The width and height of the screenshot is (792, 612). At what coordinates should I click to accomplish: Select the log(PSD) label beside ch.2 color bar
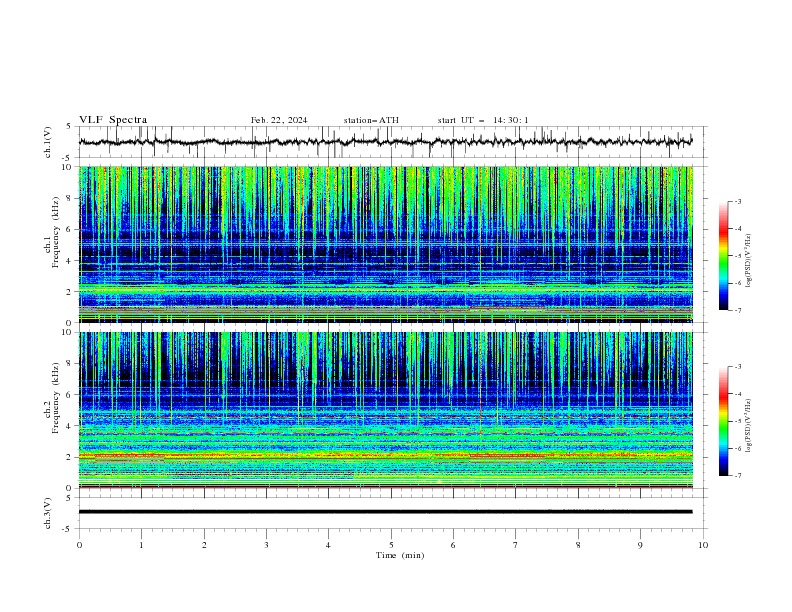pyautogui.click(x=749, y=426)
